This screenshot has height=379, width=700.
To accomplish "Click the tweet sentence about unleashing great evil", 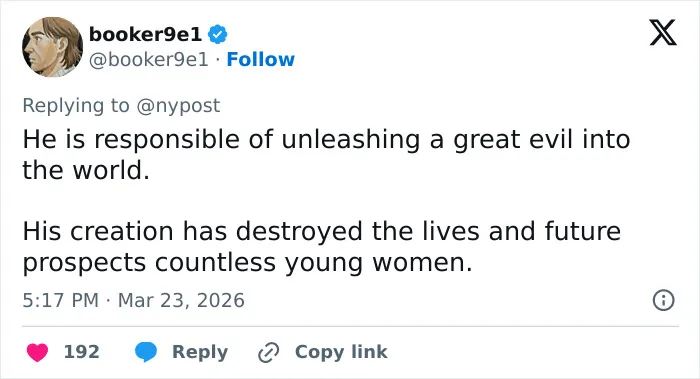I will 326,154.
